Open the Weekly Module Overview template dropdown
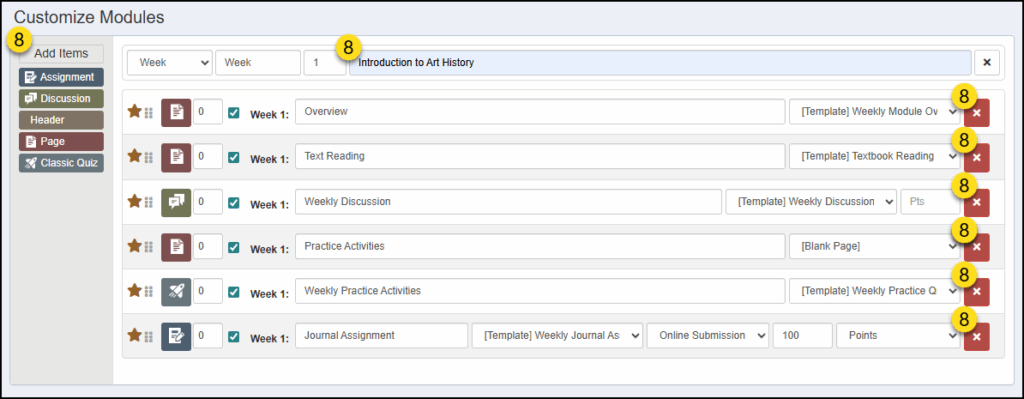Image resolution: width=1024 pixels, height=399 pixels. click(x=874, y=112)
